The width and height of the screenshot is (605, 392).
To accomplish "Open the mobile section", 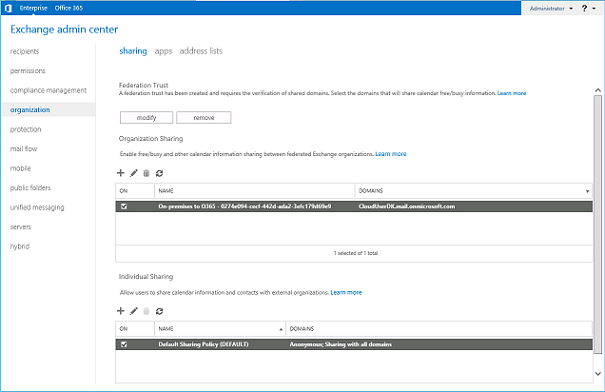I will coord(20,168).
